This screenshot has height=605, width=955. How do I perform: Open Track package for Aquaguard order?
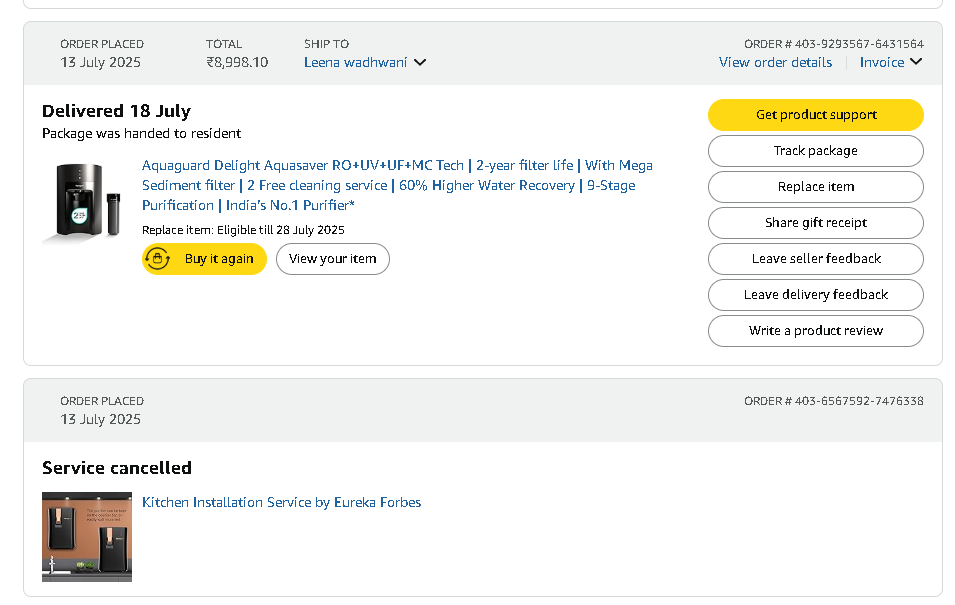point(816,150)
